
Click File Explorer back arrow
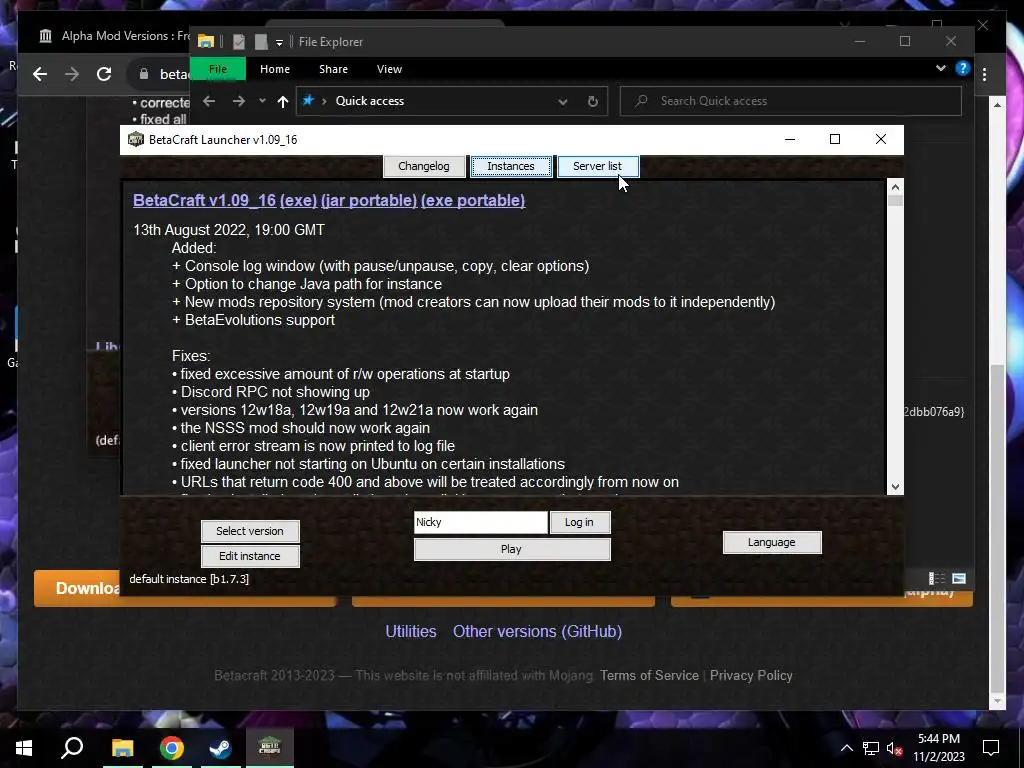point(209,101)
